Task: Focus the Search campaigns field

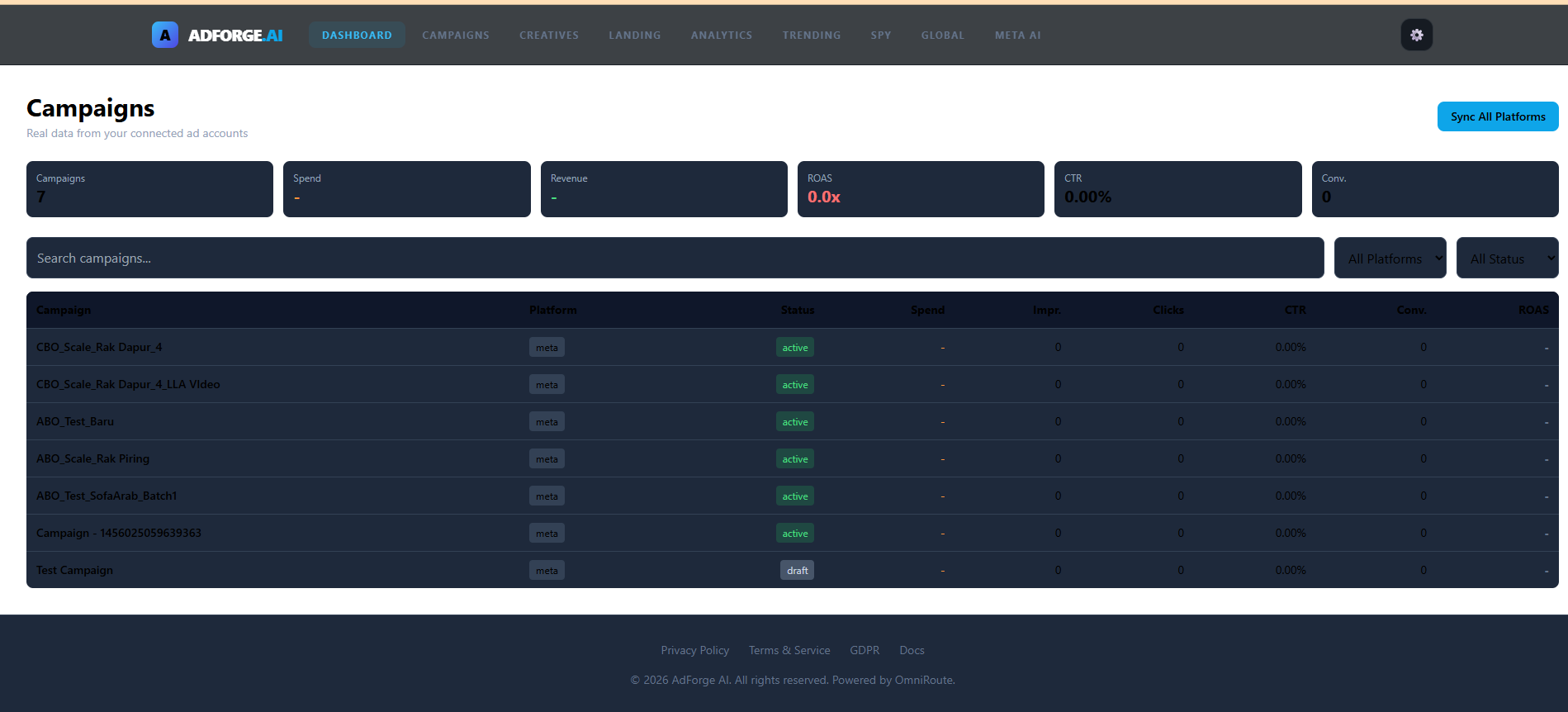Action: (x=675, y=258)
